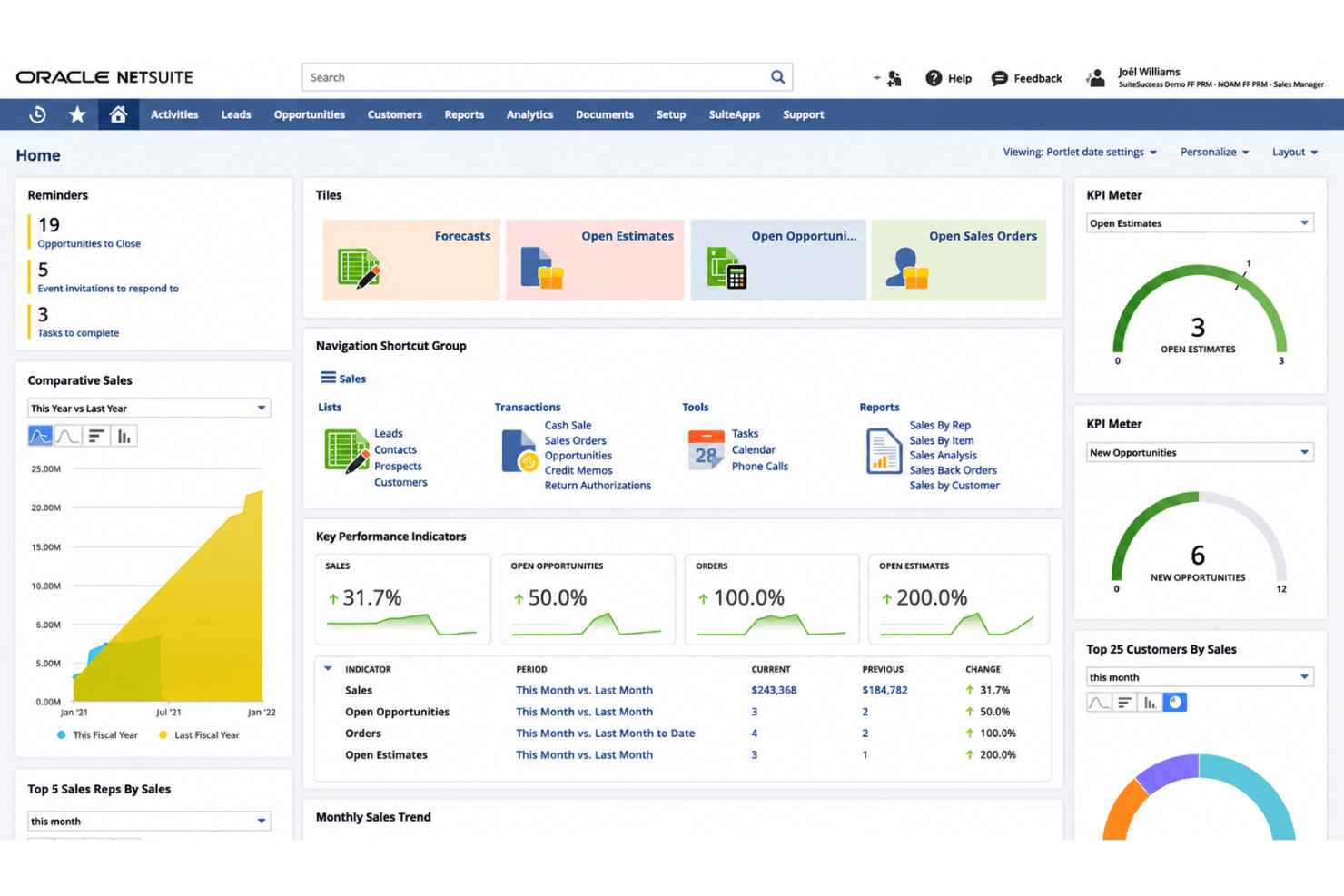Open the Return Authorizations link
The height and width of the screenshot is (896, 1344).
click(598, 485)
